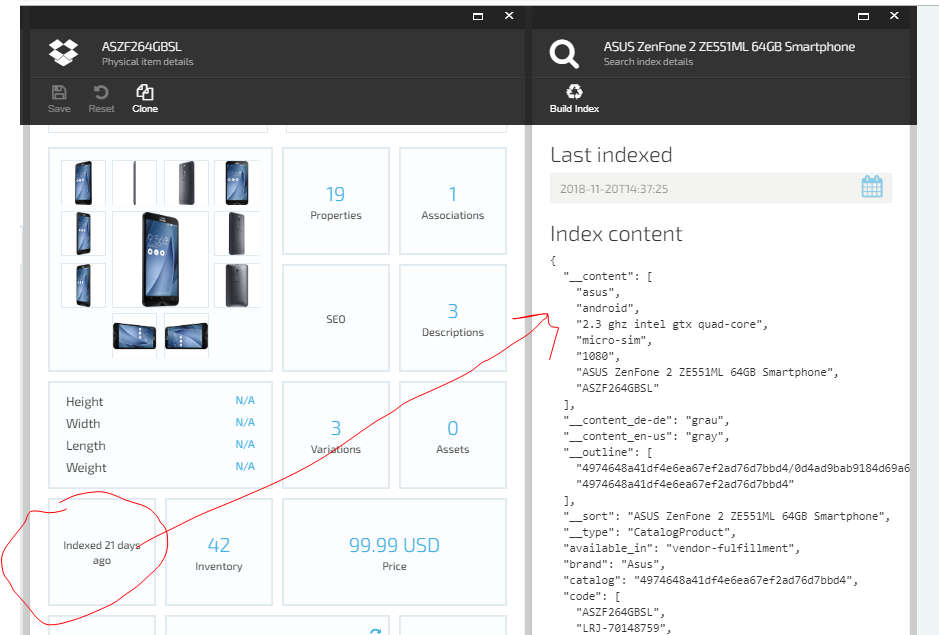The height and width of the screenshot is (635, 939).
Task: Open the 0 Assets tile
Action: (x=452, y=434)
